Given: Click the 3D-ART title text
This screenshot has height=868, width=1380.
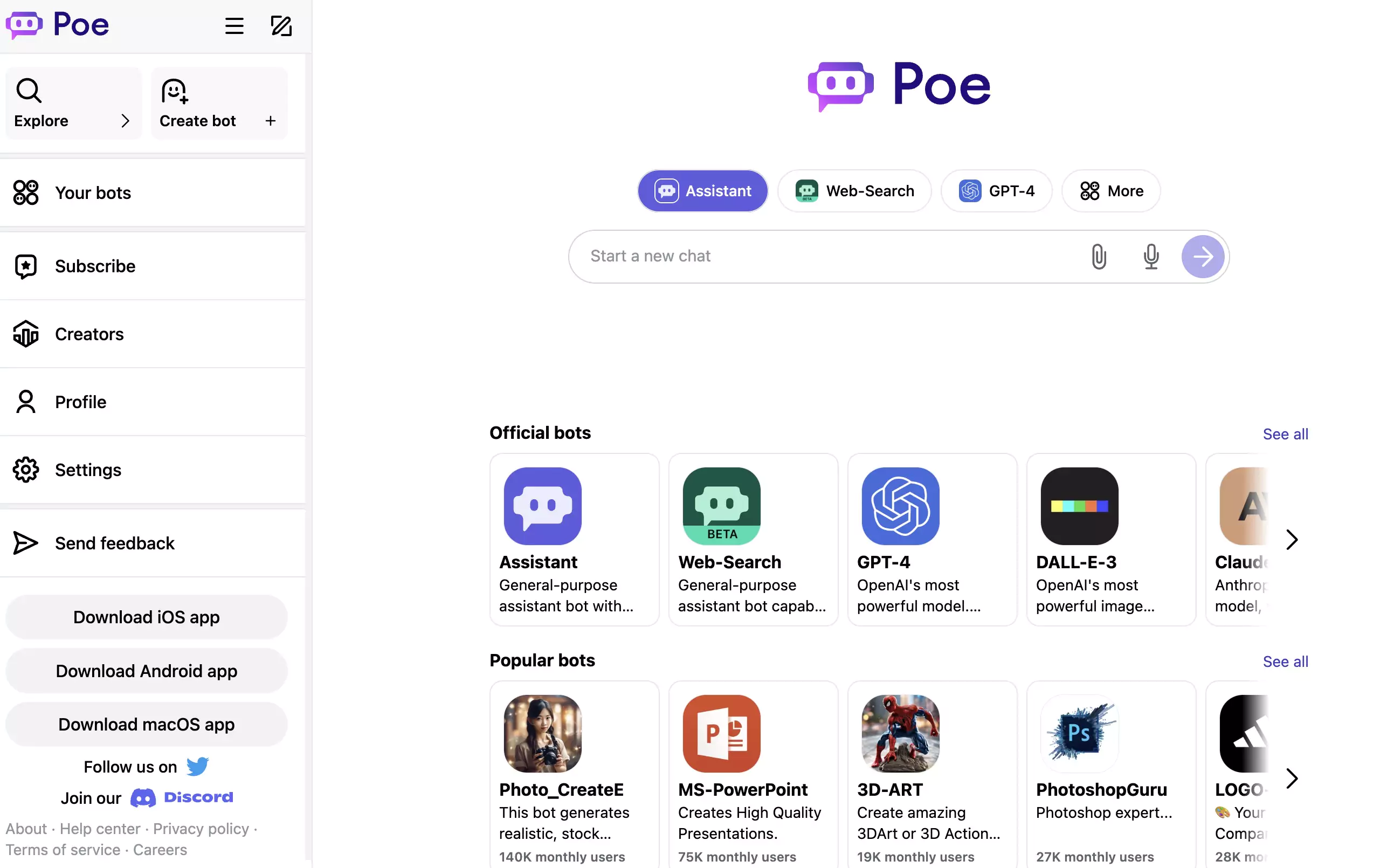Looking at the screenshot, I should point(890,790).
